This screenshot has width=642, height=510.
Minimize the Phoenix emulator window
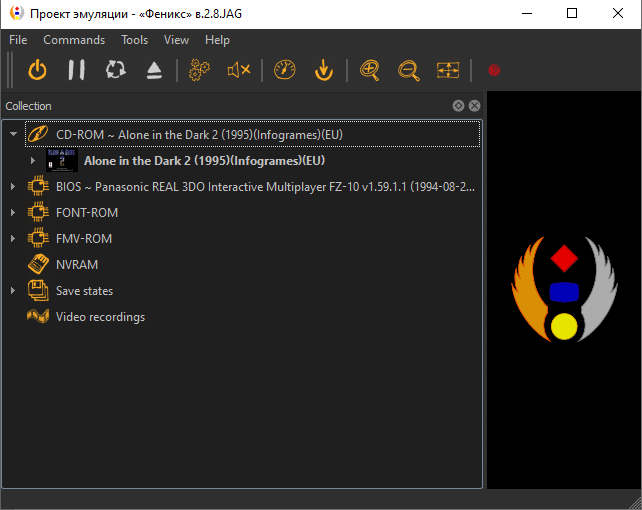pyautogui.click(x=527, y=14)
